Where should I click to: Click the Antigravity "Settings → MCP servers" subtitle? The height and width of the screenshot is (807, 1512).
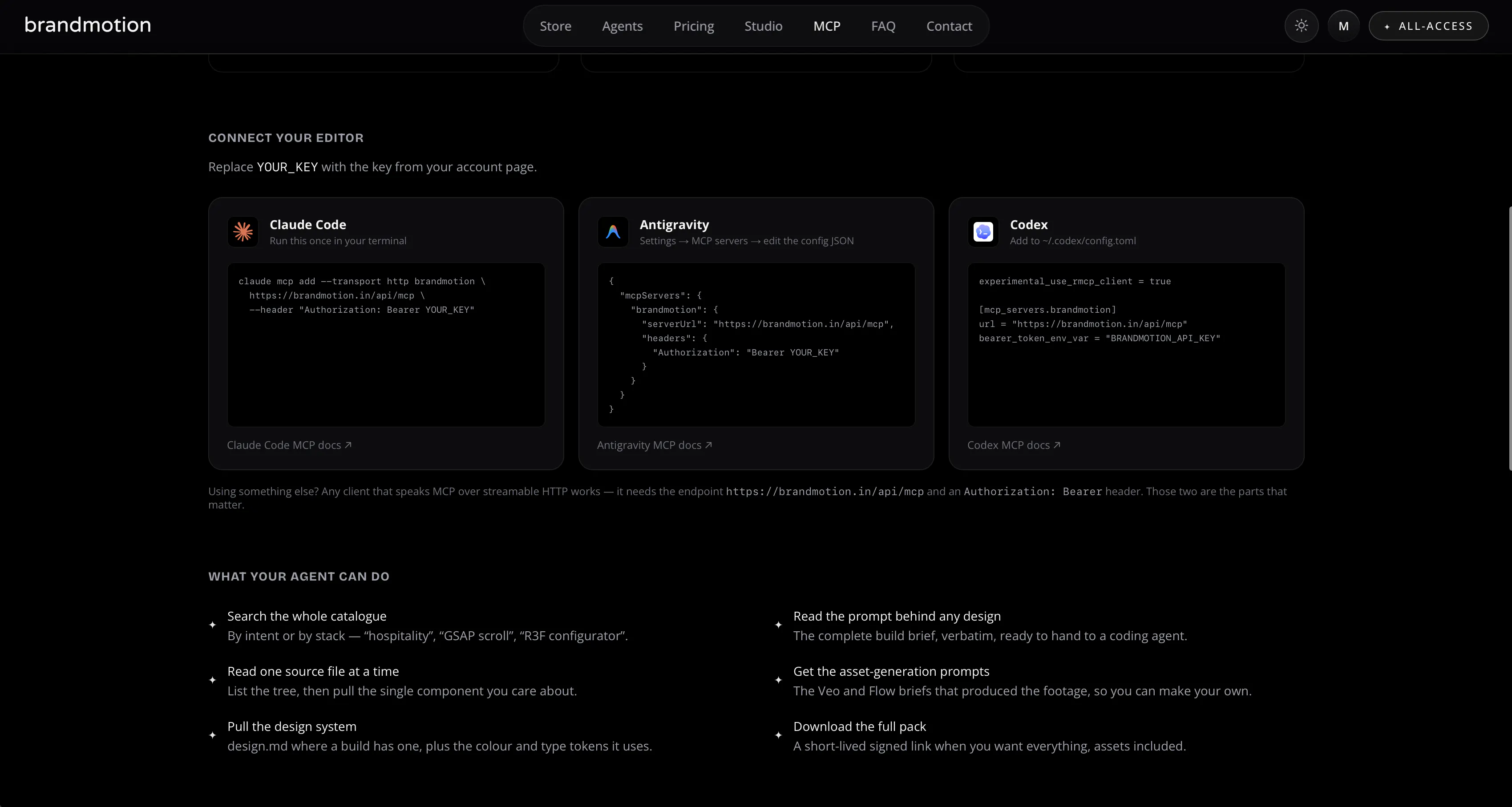[x=747, y=241]
